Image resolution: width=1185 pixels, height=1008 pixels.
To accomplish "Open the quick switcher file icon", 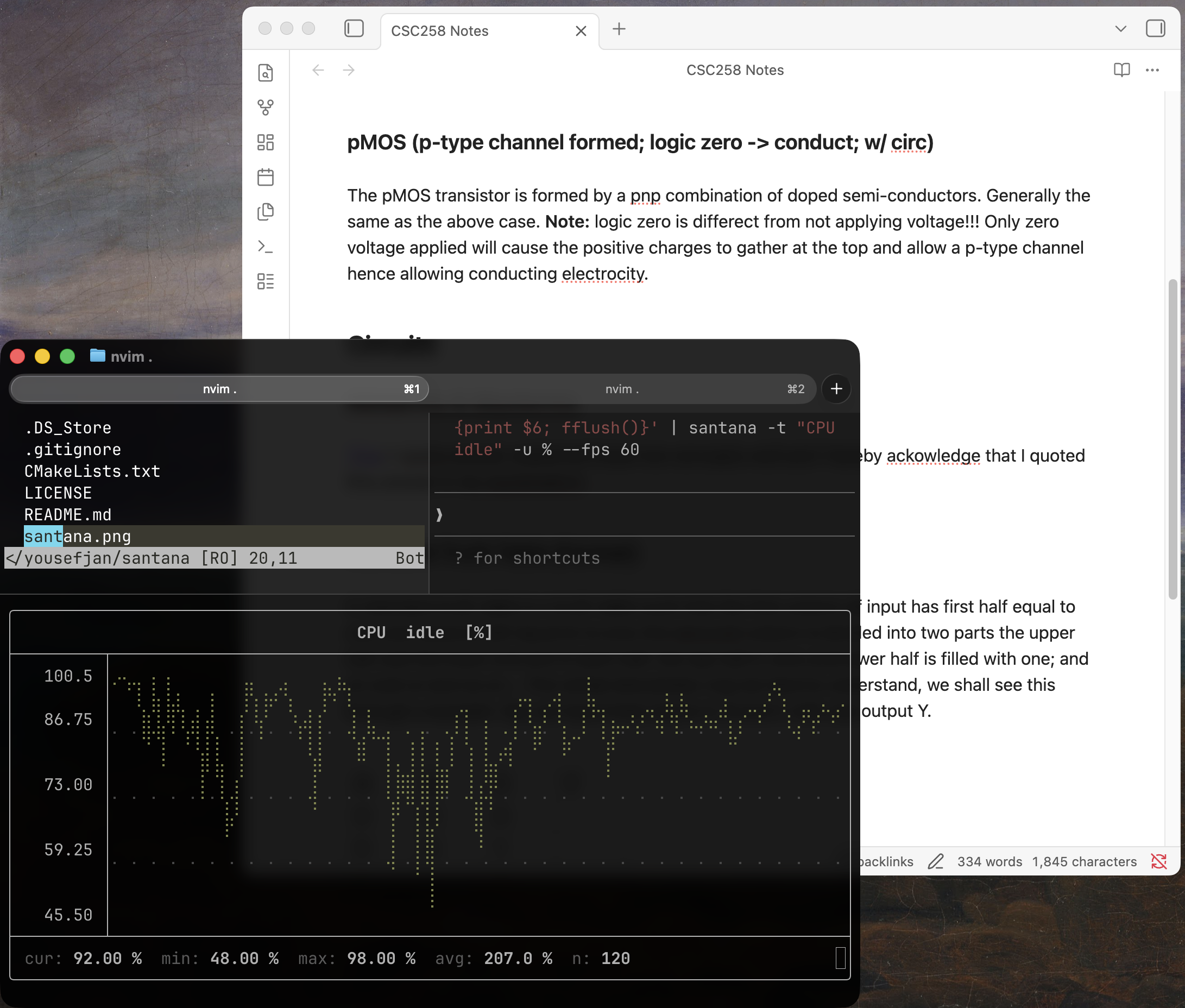I will [265, 73].
